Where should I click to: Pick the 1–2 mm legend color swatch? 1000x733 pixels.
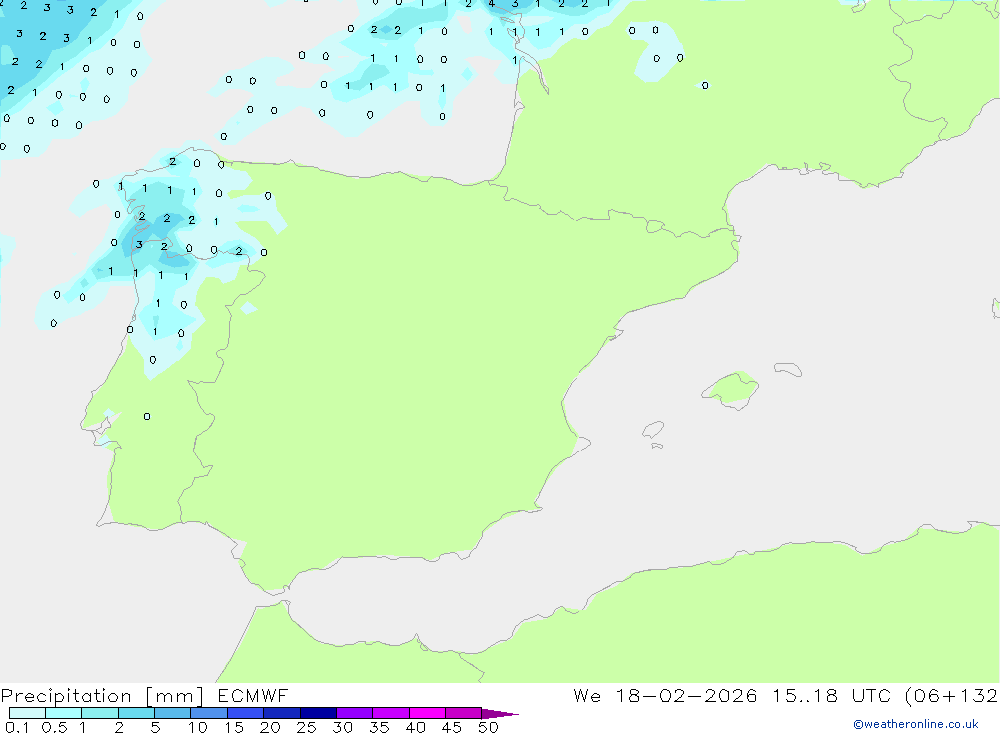click(x=100, y=713)
